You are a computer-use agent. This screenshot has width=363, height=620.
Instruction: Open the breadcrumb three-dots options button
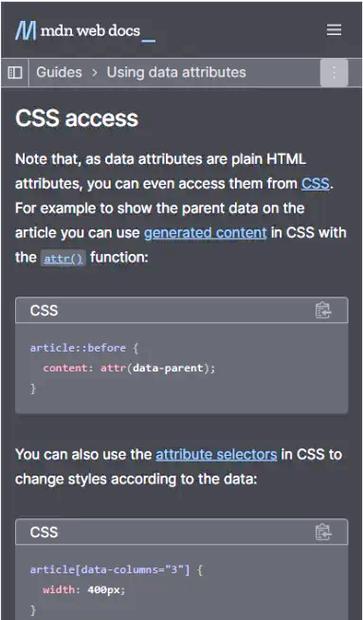pos(334,73)
